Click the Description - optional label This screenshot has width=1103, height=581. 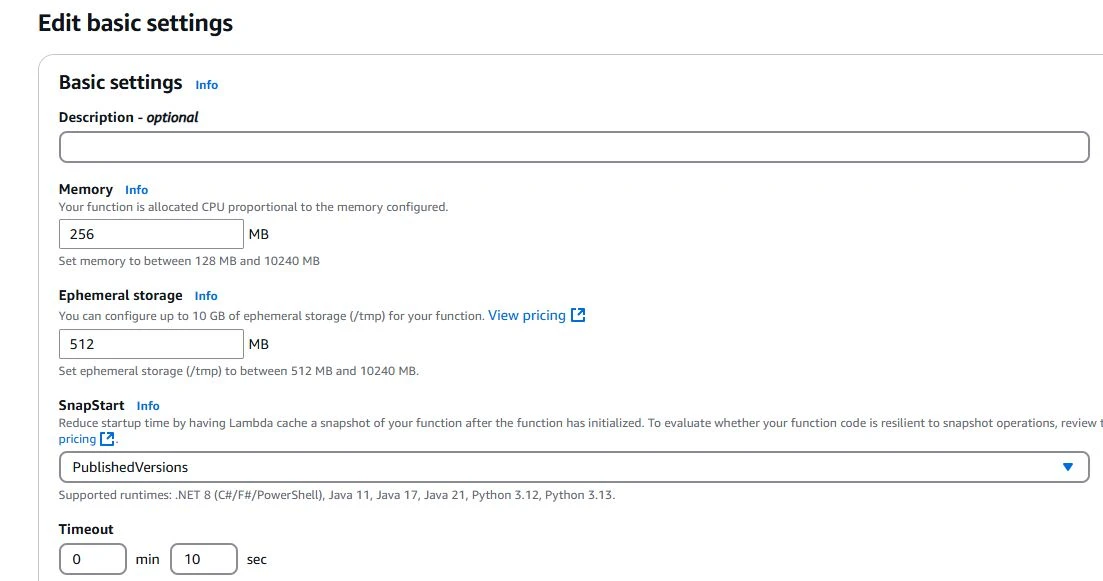point(129,117)
